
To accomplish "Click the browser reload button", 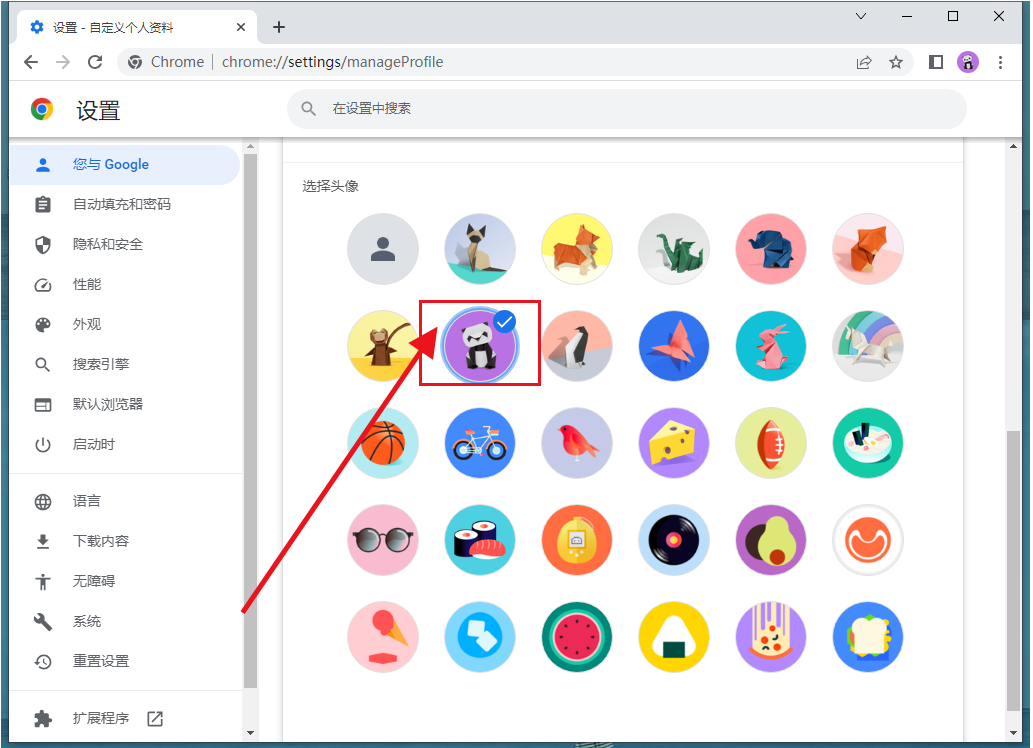I will [95, 62].
